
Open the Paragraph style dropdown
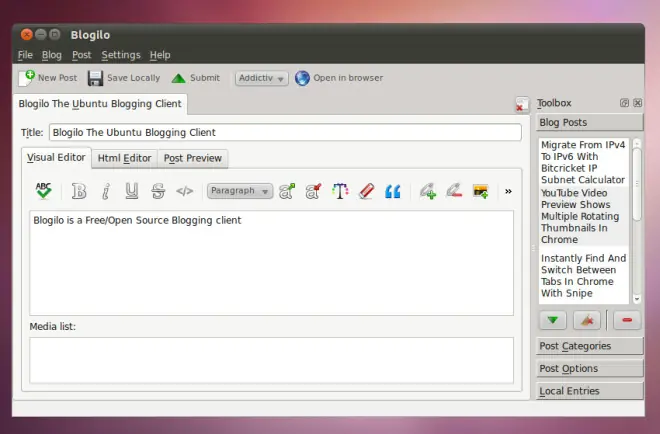click(240, 191)
